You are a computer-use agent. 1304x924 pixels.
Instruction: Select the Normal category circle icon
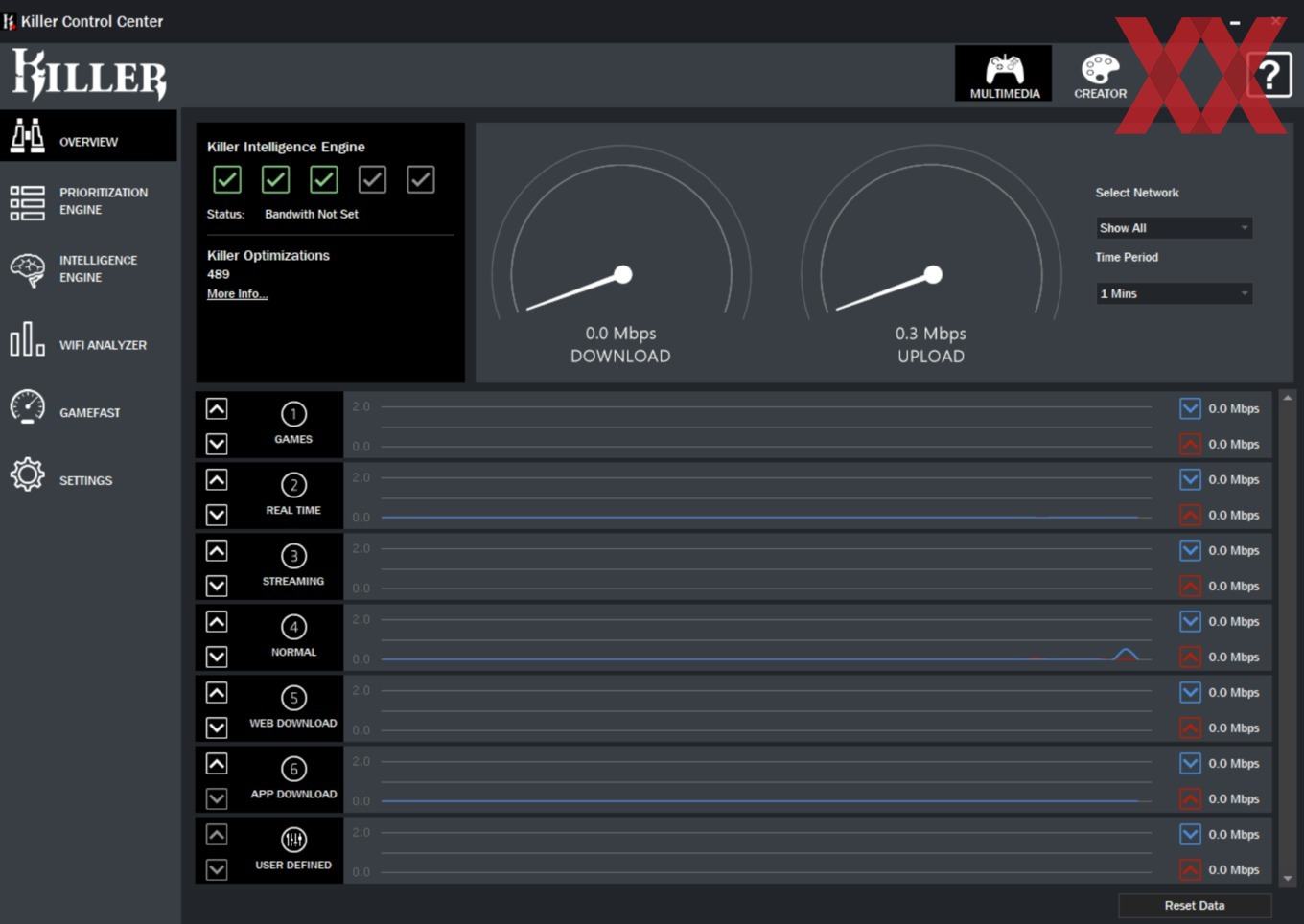point(293,627)
